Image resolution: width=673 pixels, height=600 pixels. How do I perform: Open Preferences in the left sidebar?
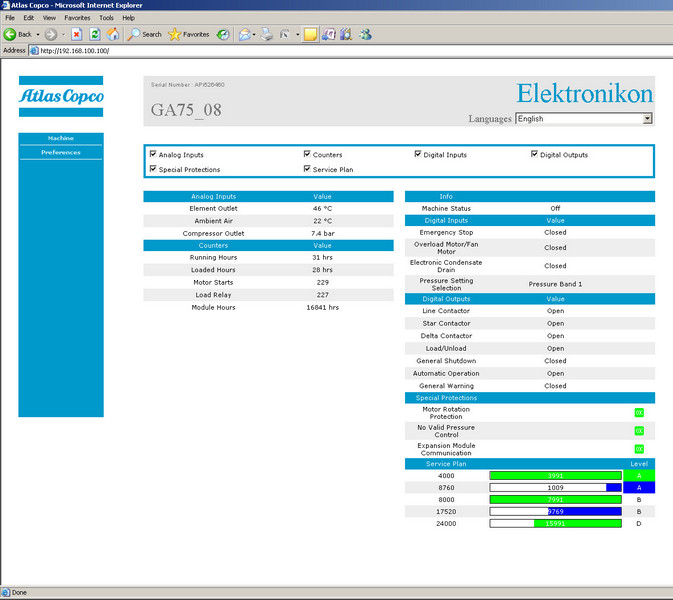pos(60,152)
